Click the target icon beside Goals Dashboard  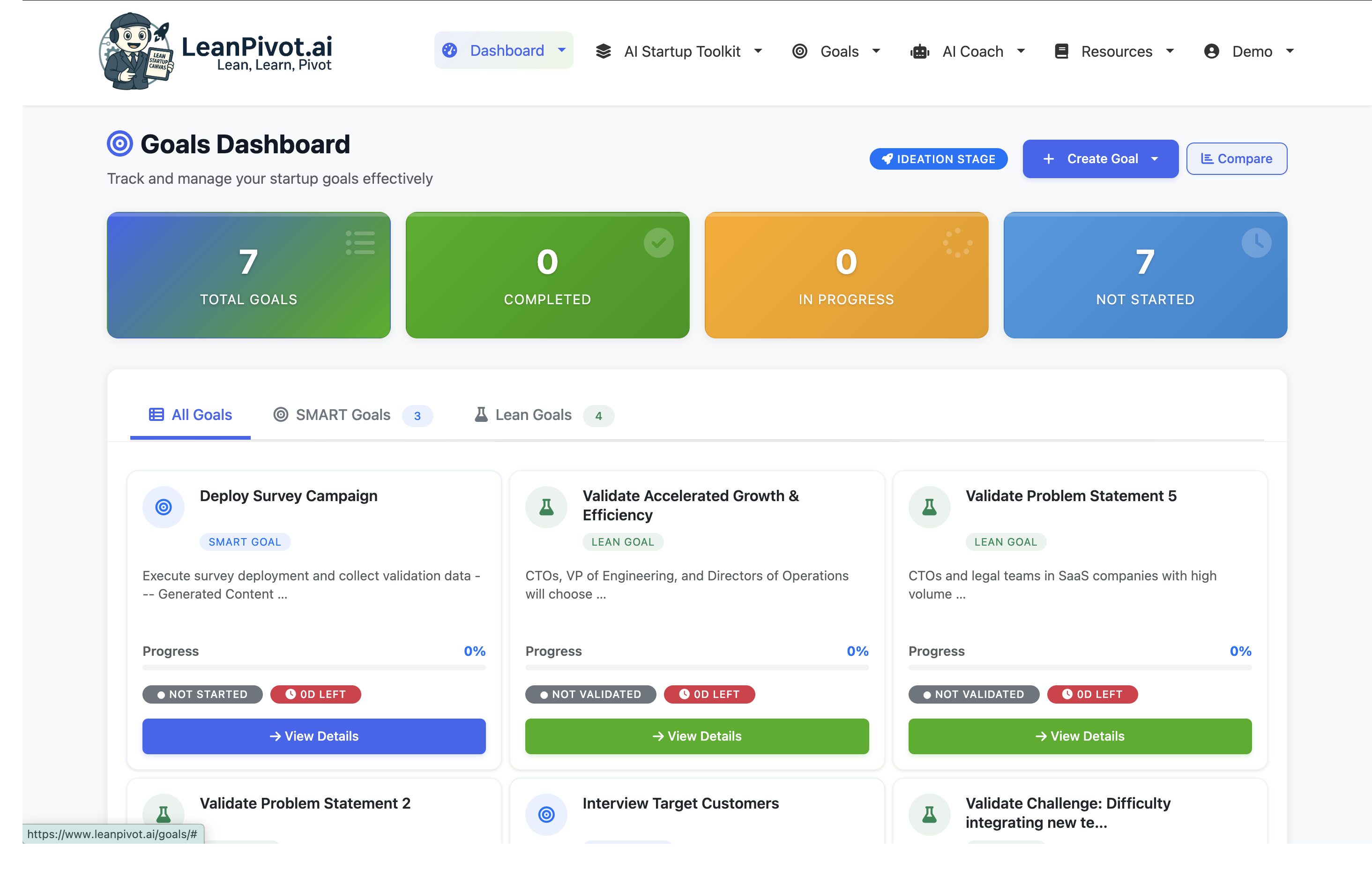click(119, 143)
